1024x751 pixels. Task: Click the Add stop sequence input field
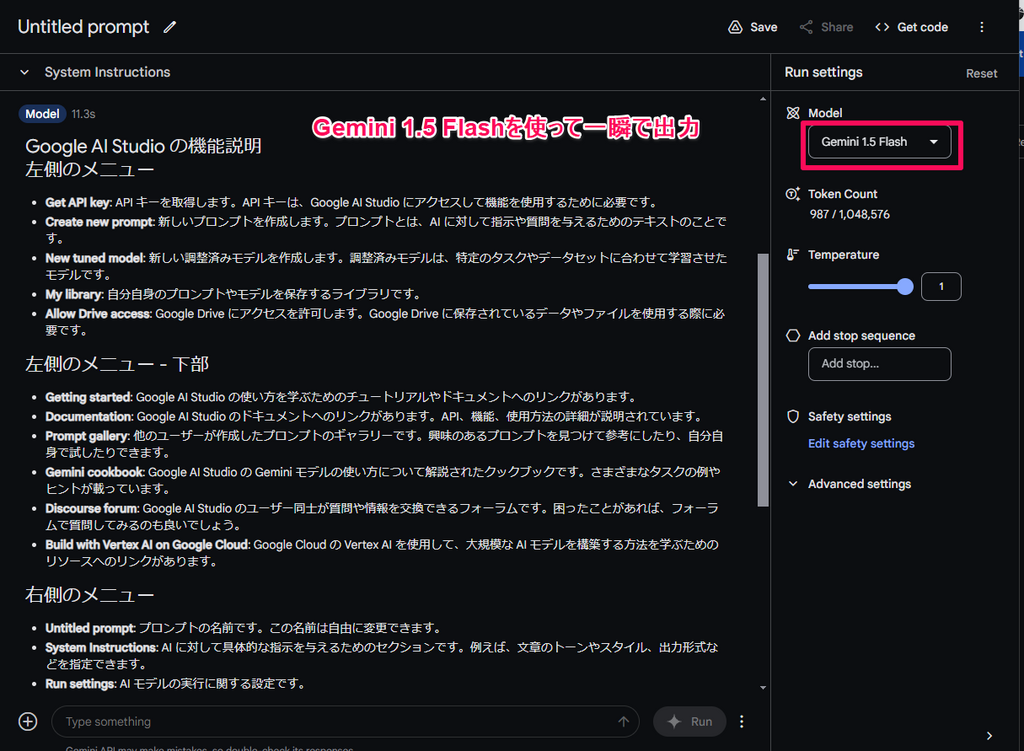(x=880, y=364)
